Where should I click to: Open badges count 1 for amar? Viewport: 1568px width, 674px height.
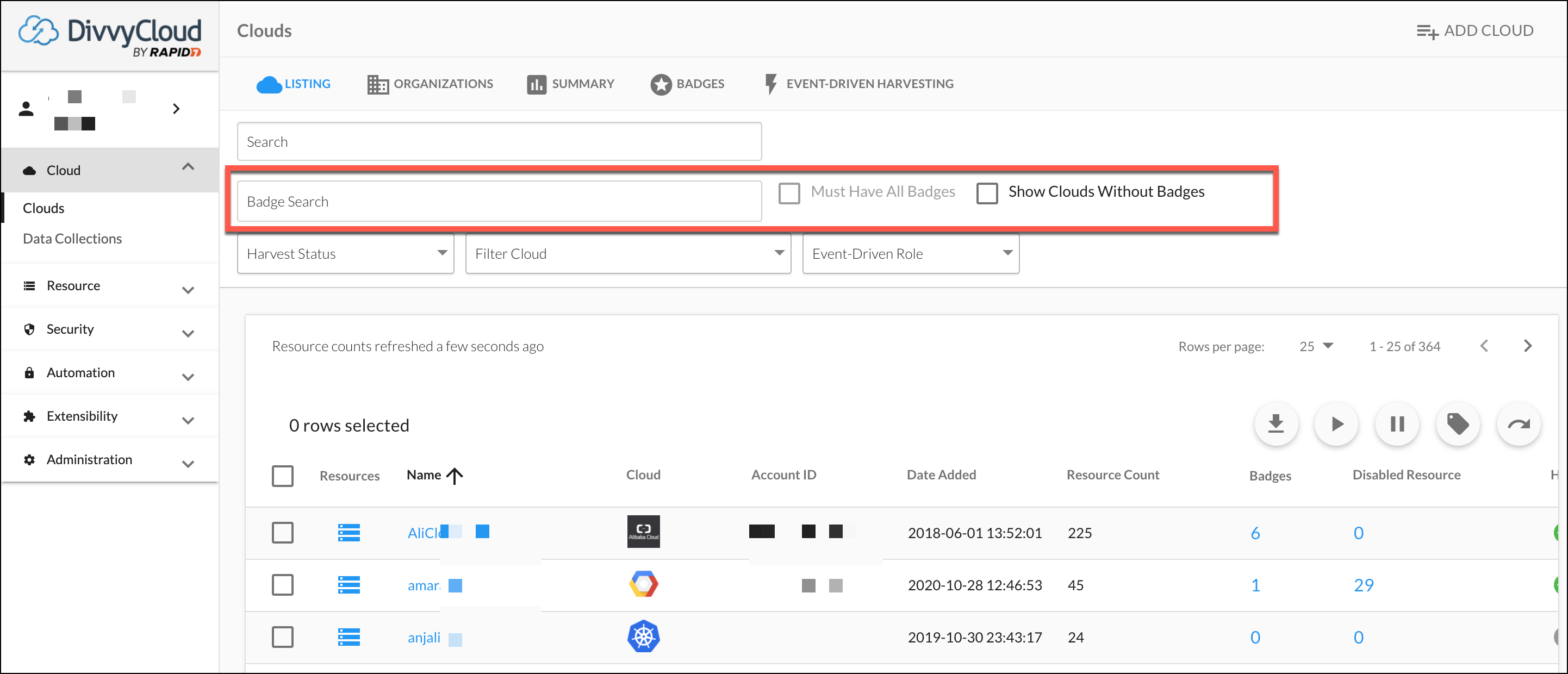point(1255,585)
